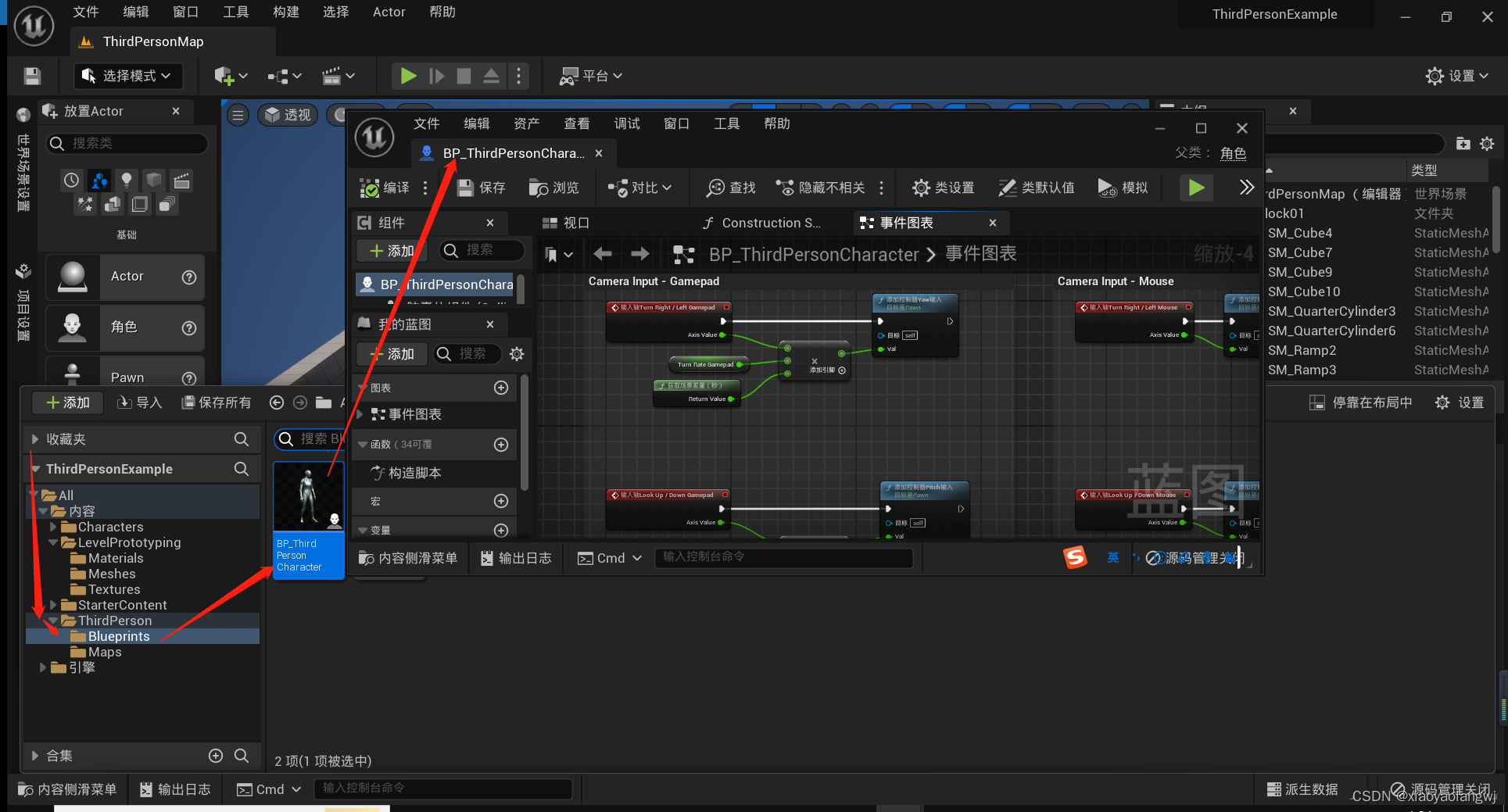Viewport: 1508px width, 812px height.
Task: Switch to the 视口 viewport tab
Action: (565, 223)
